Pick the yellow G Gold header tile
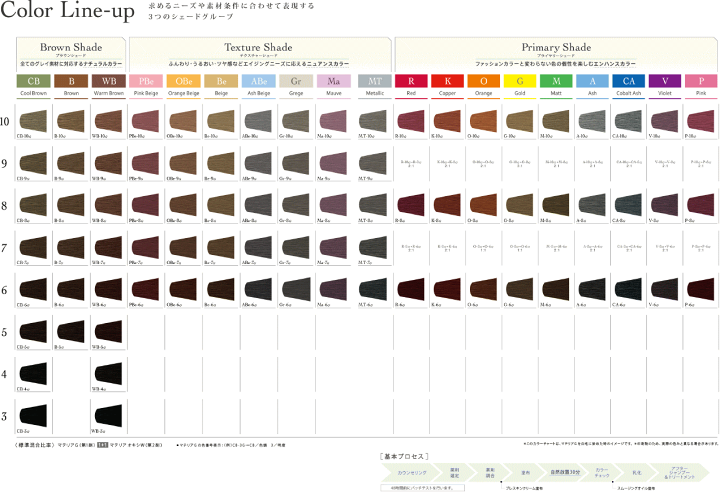The width and height of the screenshot is (720, 493). (x=520, y=81)
